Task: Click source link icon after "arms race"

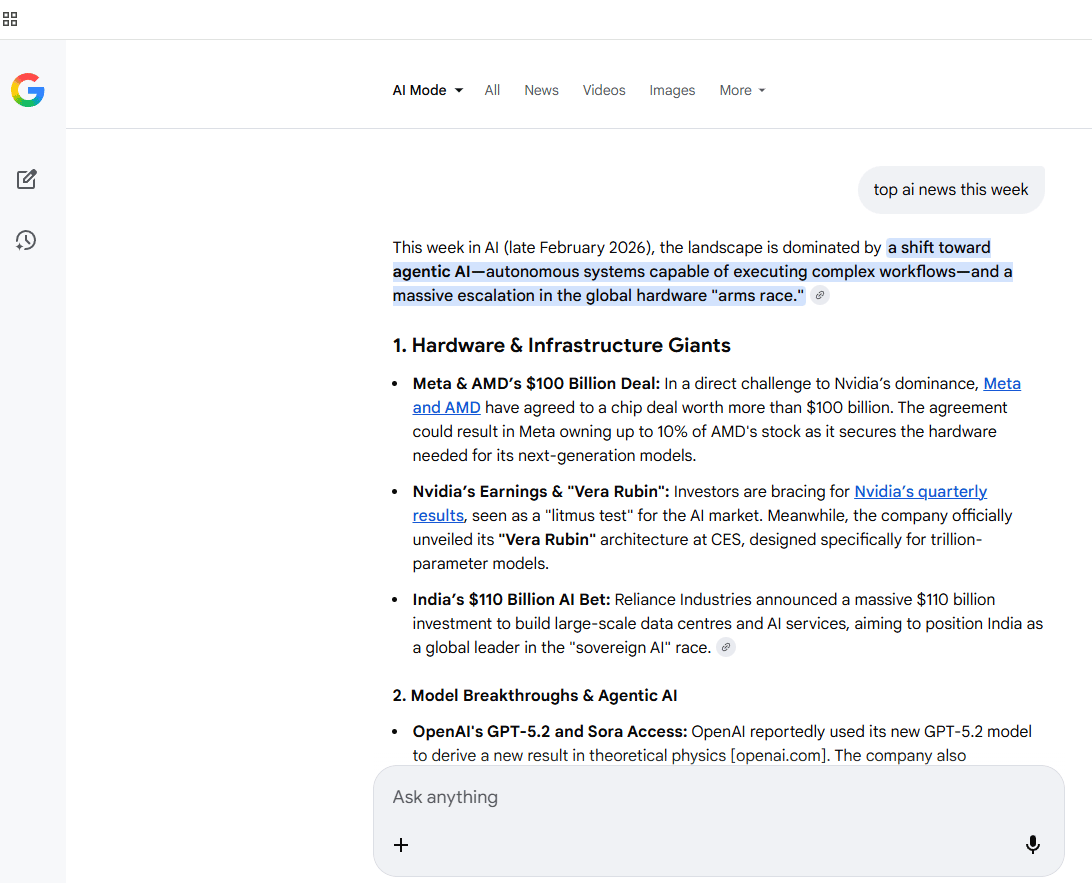Action: point(820,296)
